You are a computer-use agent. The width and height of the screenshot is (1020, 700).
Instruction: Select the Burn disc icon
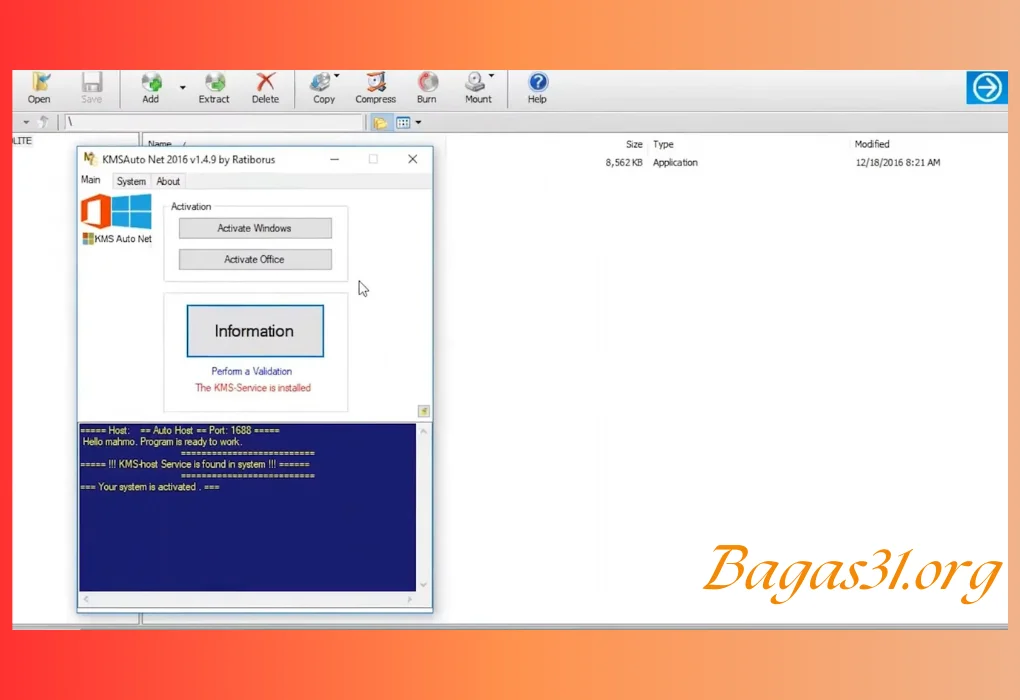point(427,88)
